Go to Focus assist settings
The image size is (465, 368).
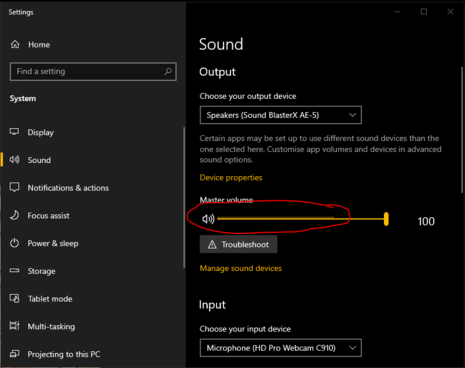(x=48, y=216)
